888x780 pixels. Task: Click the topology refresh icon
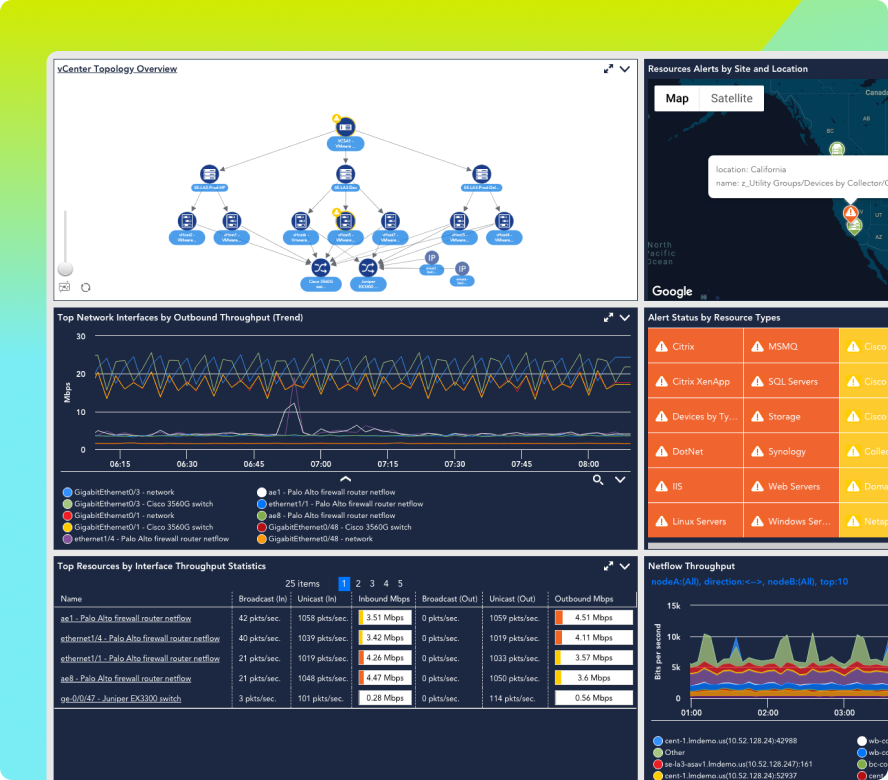[x=86, y=287]
